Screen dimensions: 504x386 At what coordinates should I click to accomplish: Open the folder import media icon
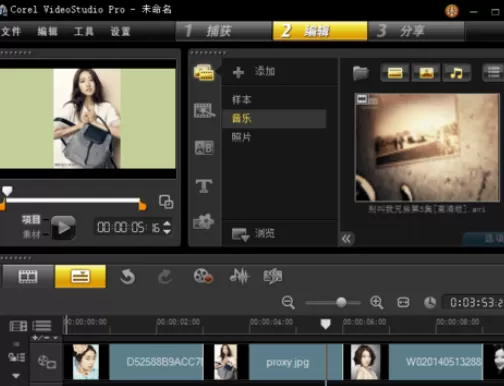coord(361,73)
